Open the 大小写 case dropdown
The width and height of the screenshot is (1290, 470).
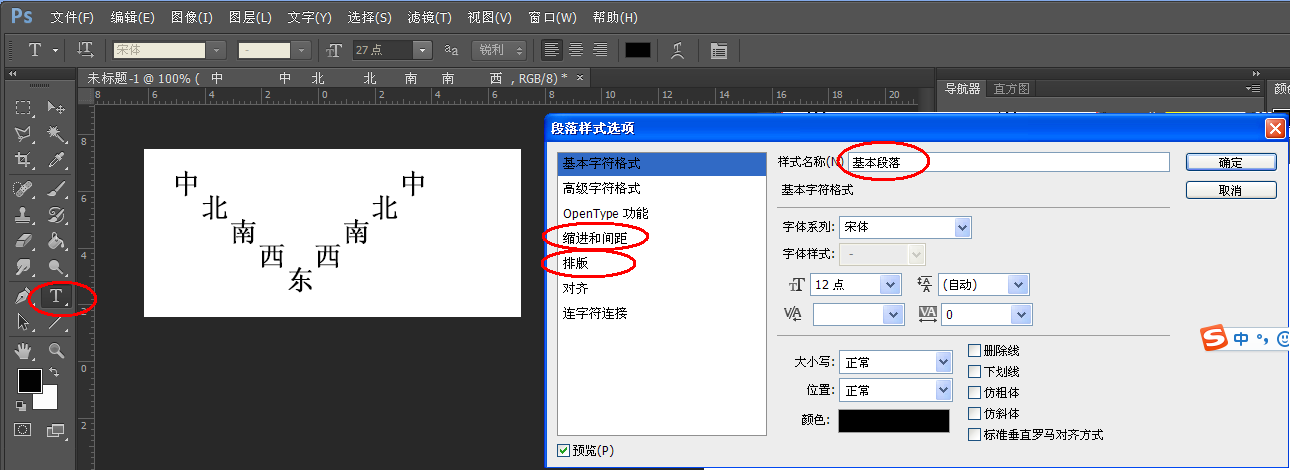(943, 362)
